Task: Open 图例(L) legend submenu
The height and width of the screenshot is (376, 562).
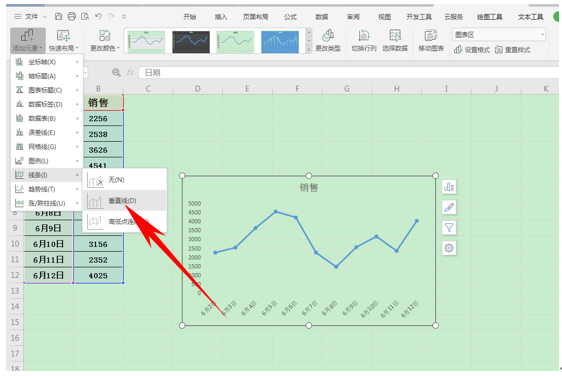Action: pyautogui.click(x=47, y=161)
